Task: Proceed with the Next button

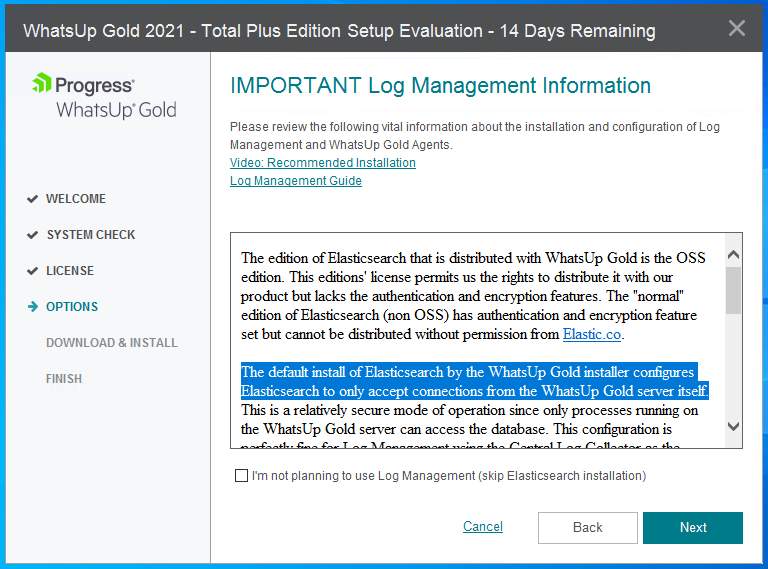Action: tap(693, 527)
